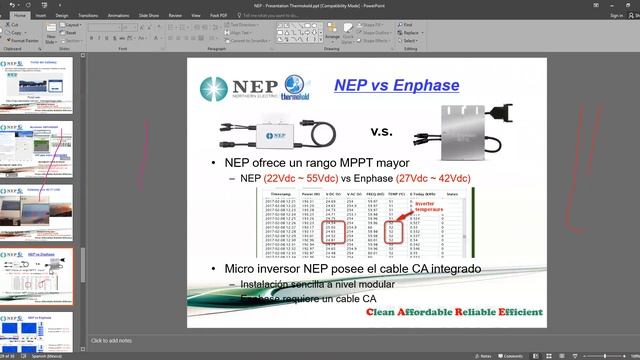
Task: Click the Redo icon in title bar
Action: (28, 5)
